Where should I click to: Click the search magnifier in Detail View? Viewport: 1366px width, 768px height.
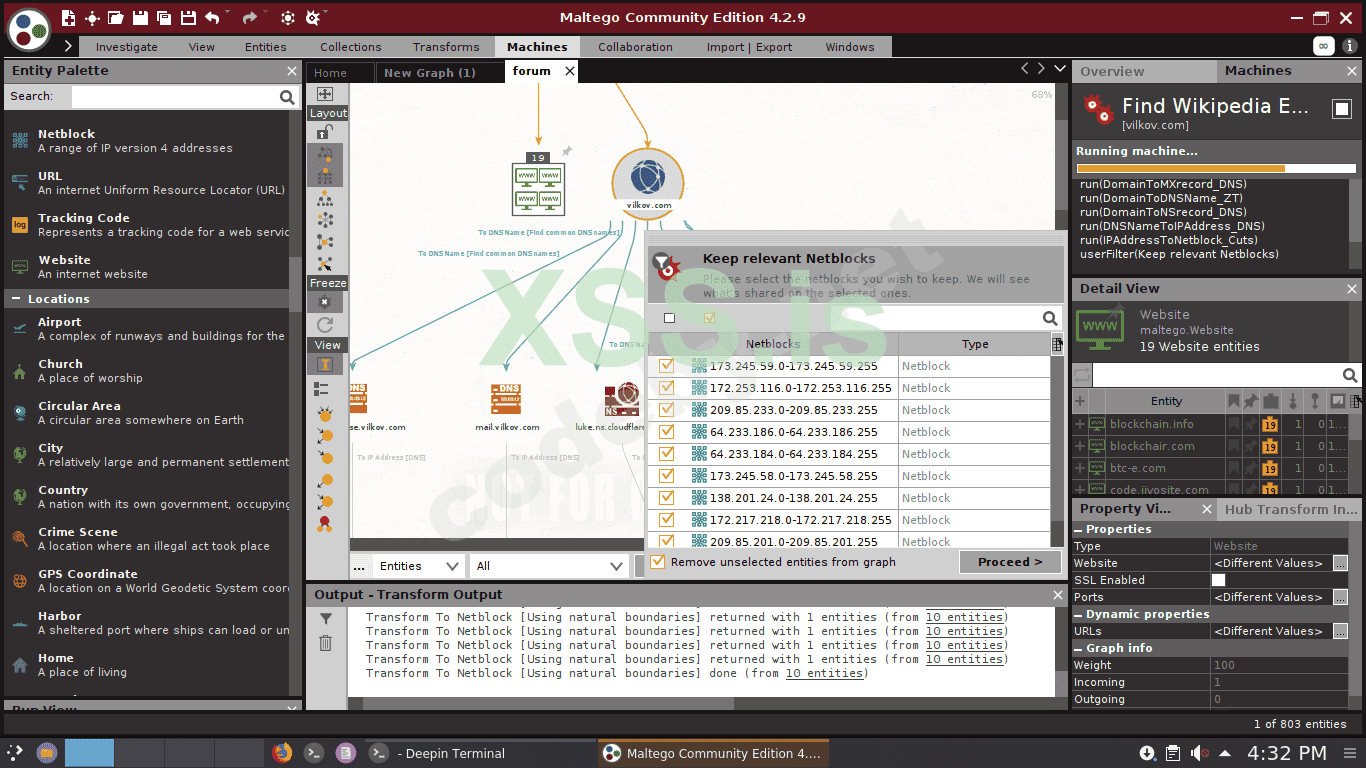pos(1350,375)
